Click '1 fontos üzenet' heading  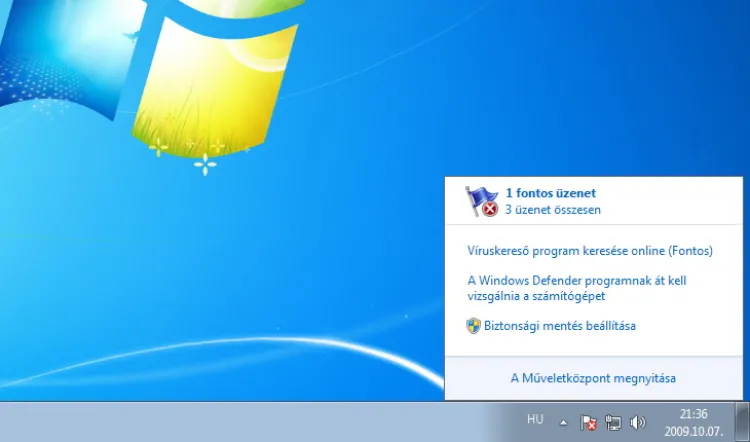click(551, 193)
